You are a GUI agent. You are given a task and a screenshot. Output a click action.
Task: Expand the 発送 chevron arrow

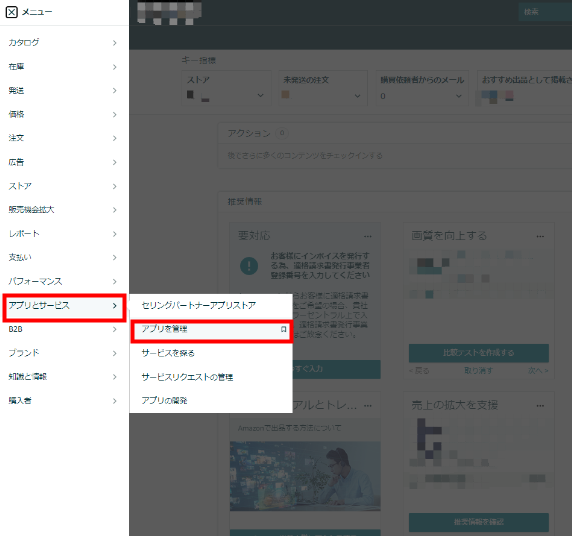pyautogui.click(x=115, y=90)
